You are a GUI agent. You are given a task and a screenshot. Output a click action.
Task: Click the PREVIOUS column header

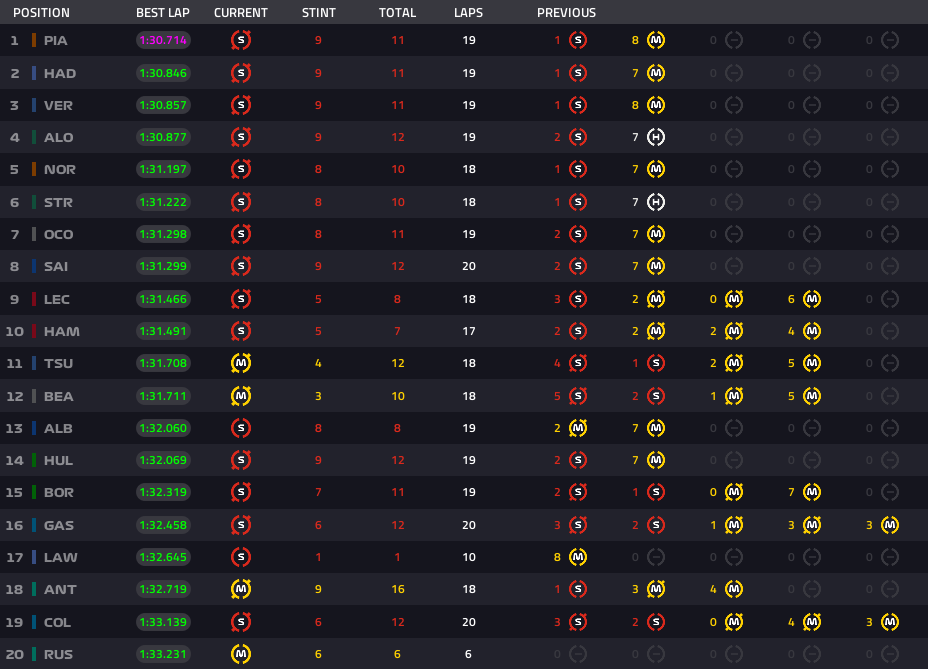[566, 13]
